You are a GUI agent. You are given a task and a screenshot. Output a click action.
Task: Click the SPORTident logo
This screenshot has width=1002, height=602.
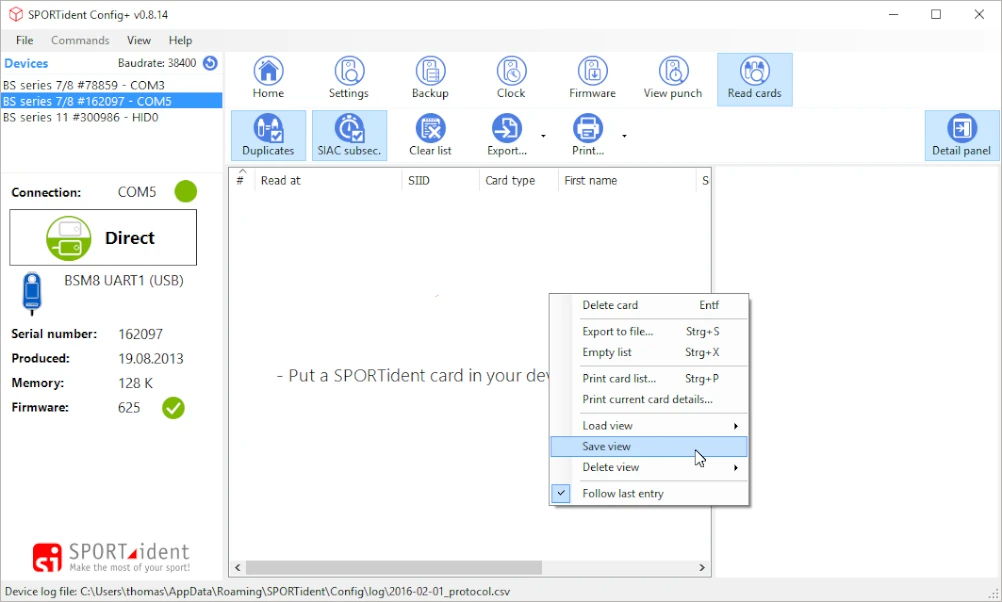click(111, 557)
